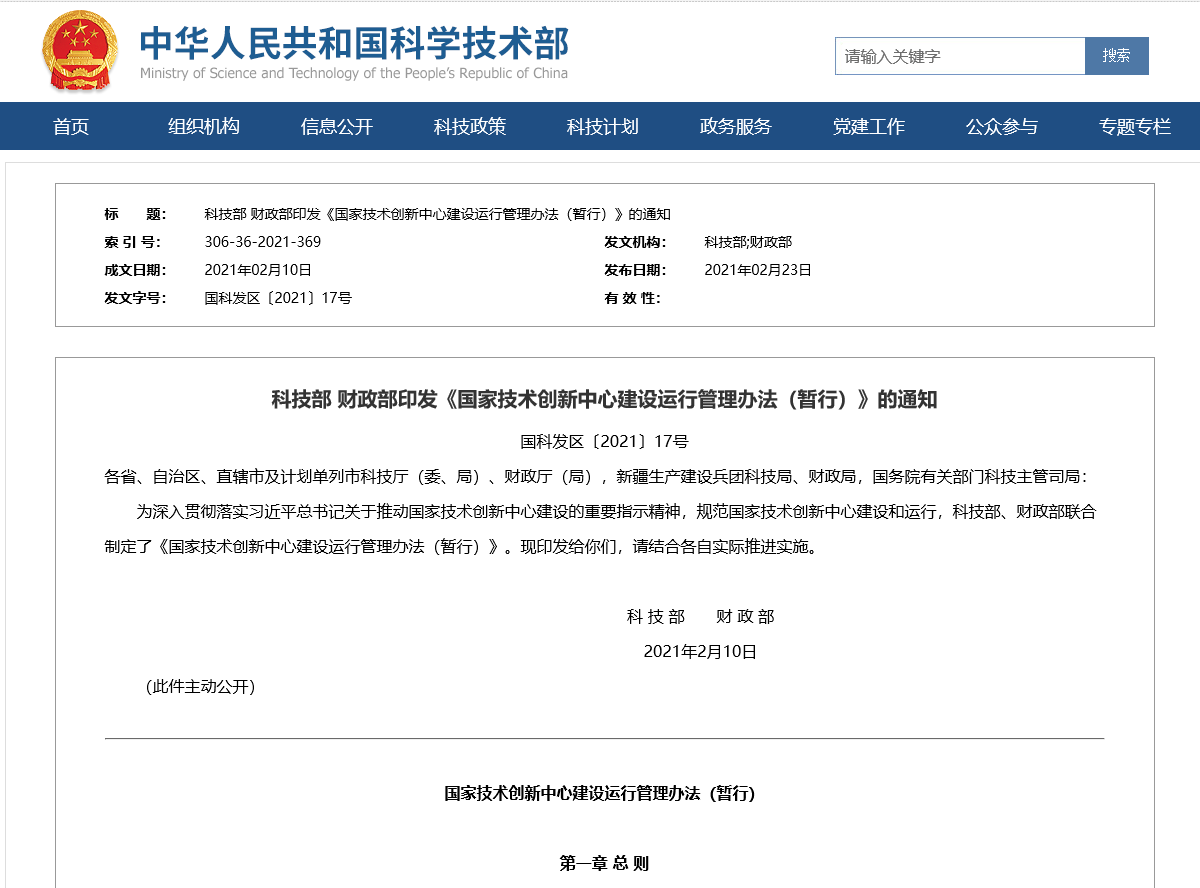Viewport: 1200px width, 888px height.
Task: Click the 发文机构 value 科技部;财政部
Action: (747, 242)
